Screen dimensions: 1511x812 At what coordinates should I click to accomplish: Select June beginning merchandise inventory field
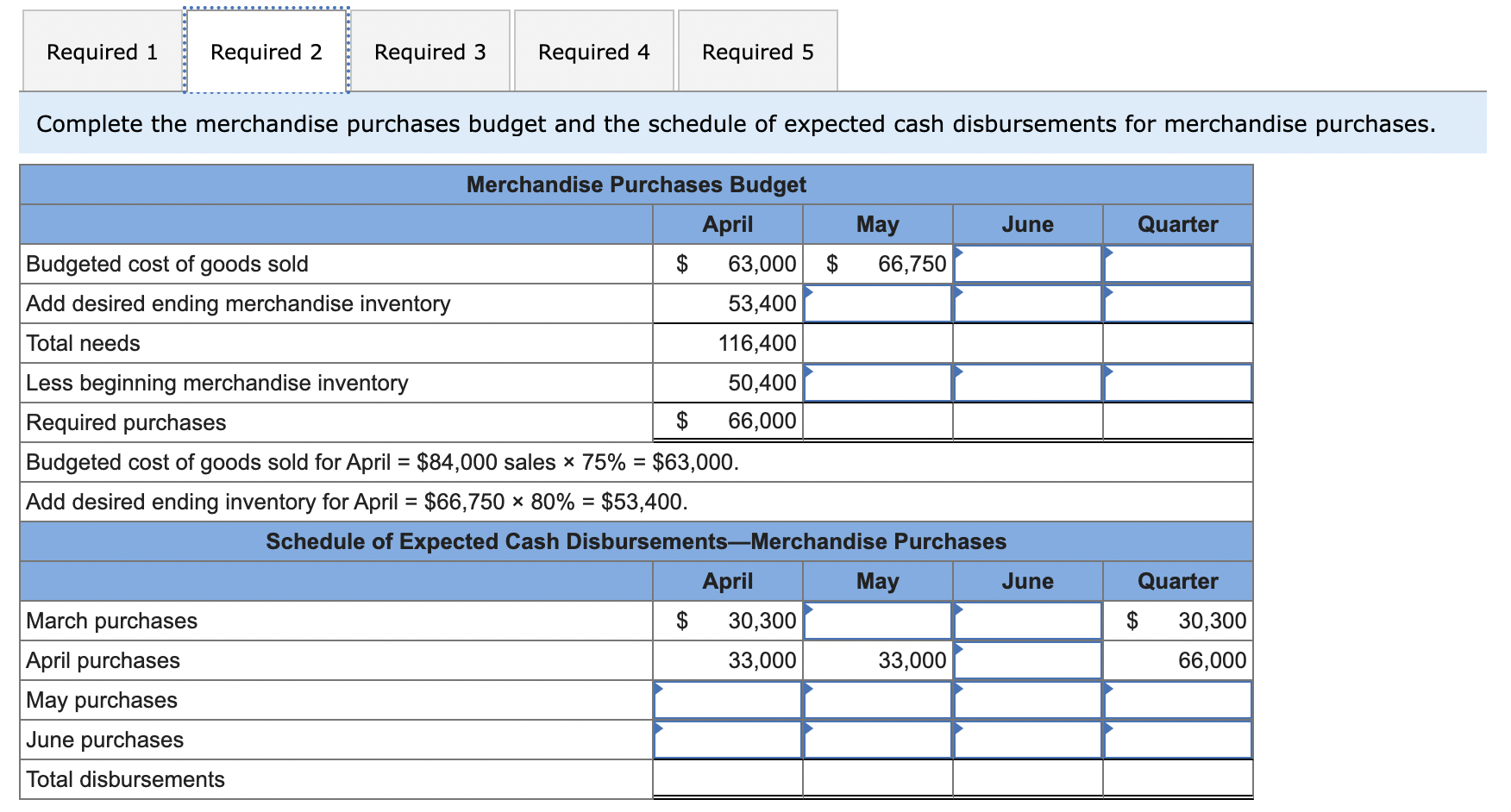pos(1028,383)
